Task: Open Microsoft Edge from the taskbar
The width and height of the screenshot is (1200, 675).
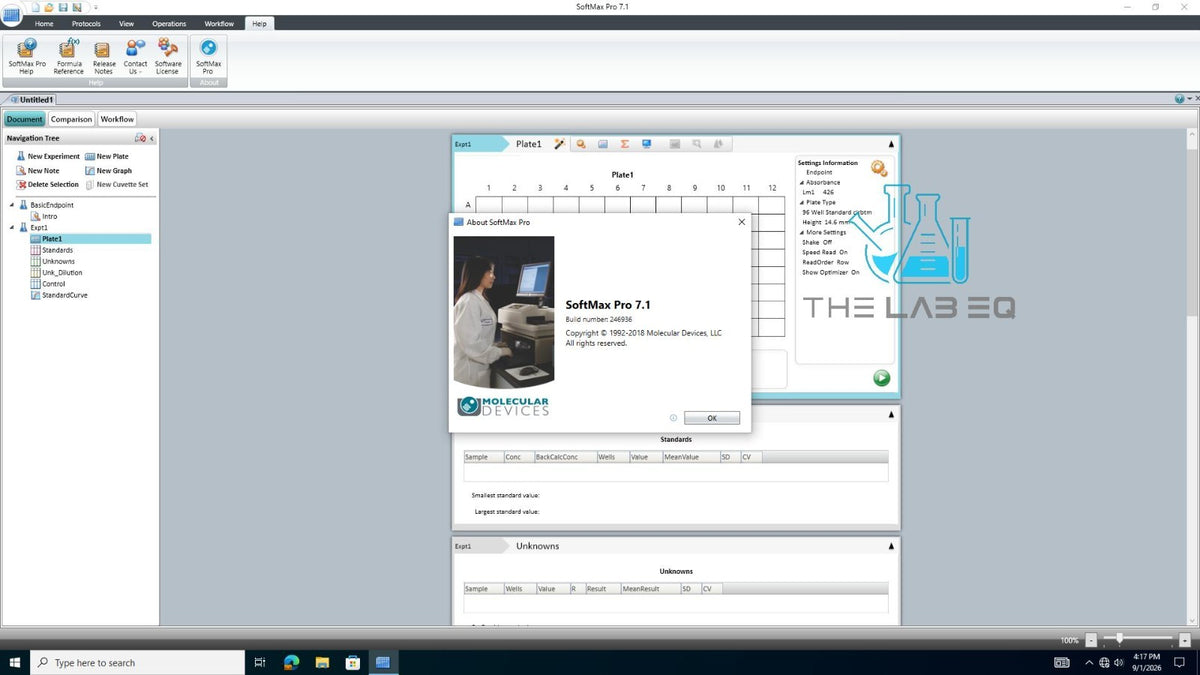Action: (291, 662)
